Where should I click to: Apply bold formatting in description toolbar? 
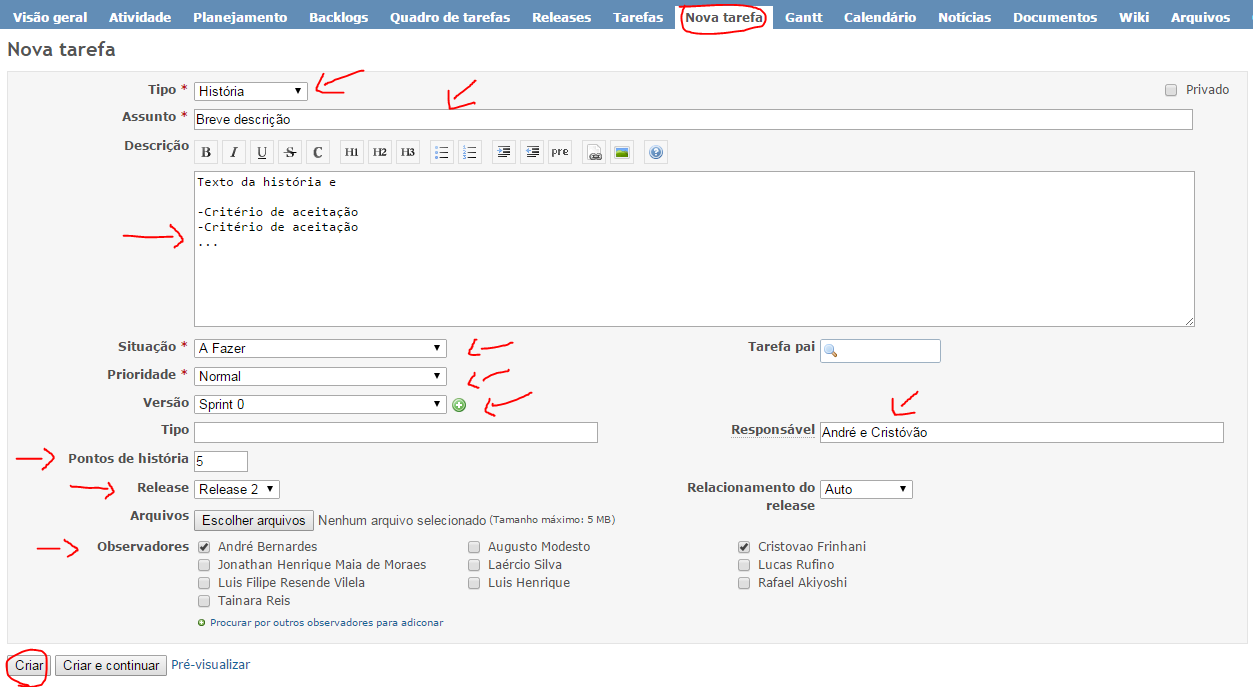(206, 152)
